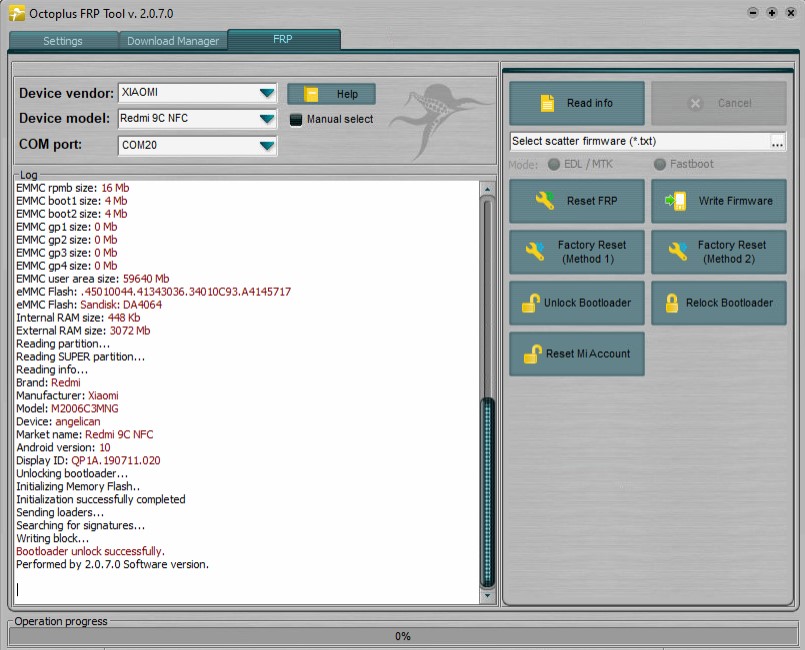Image resolution: width=805 pixels, height=650 pixels.
Task: Click log line 'Android version: 10'
Action: [x=63, y=448]
